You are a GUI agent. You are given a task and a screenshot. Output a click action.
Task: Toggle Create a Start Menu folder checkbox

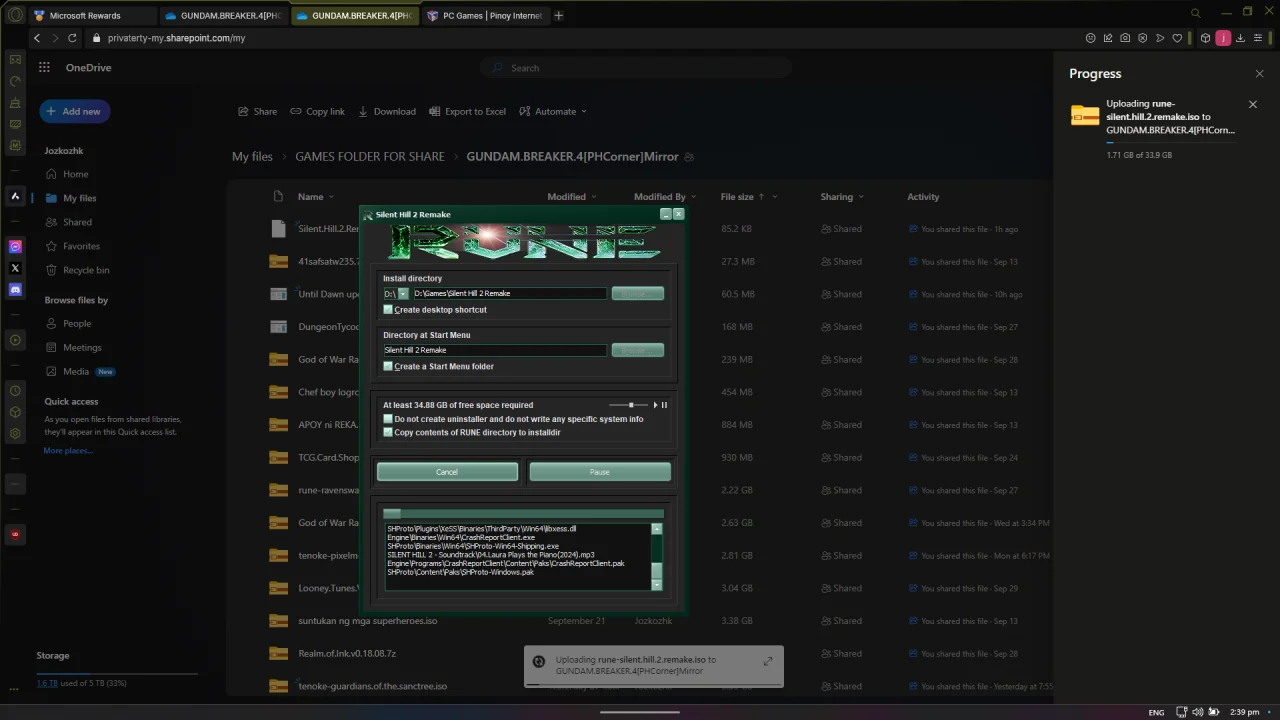click(x=388, y=366)
